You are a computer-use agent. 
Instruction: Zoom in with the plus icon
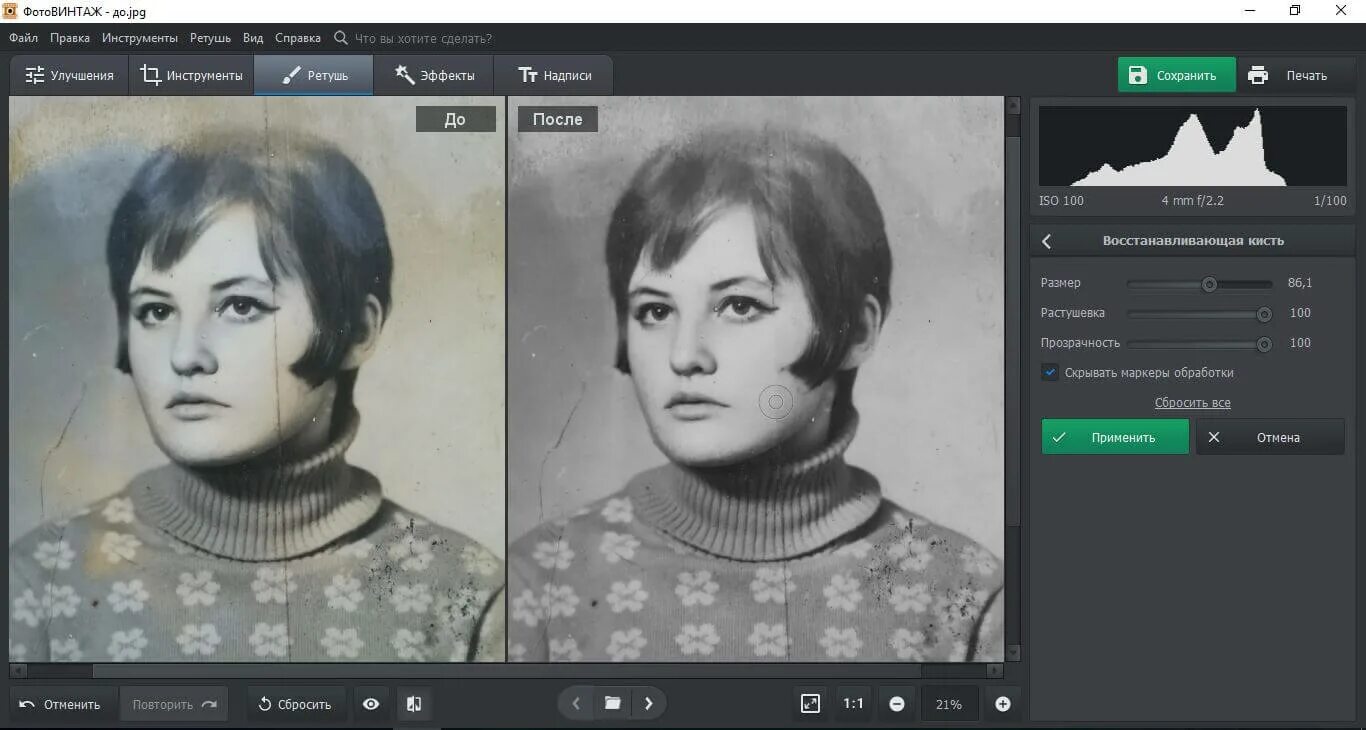click(1003, 704)
